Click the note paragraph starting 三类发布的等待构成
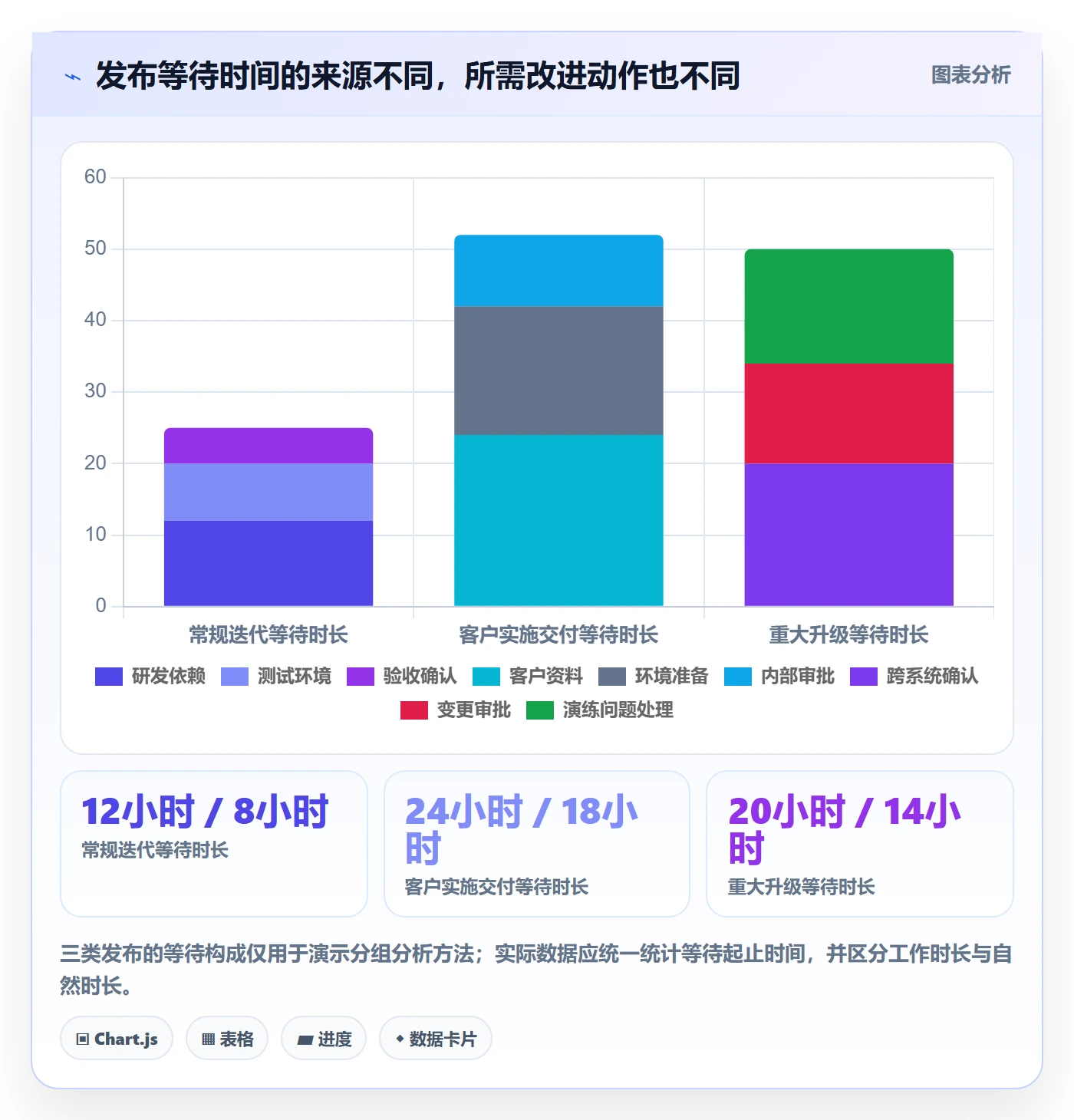Viewport: 1074px width, 1120px height. pyautogui.click(x=536, y=970)
